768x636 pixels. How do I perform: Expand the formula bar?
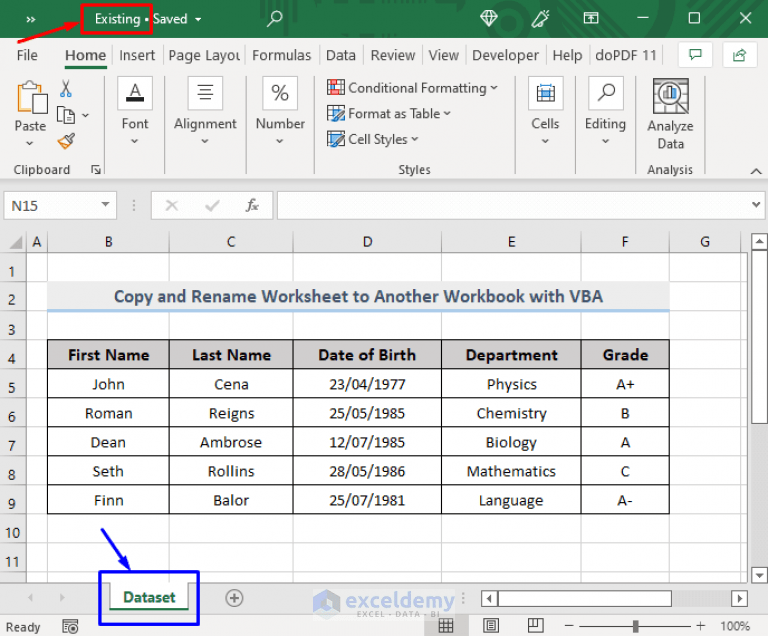[756, 205]
